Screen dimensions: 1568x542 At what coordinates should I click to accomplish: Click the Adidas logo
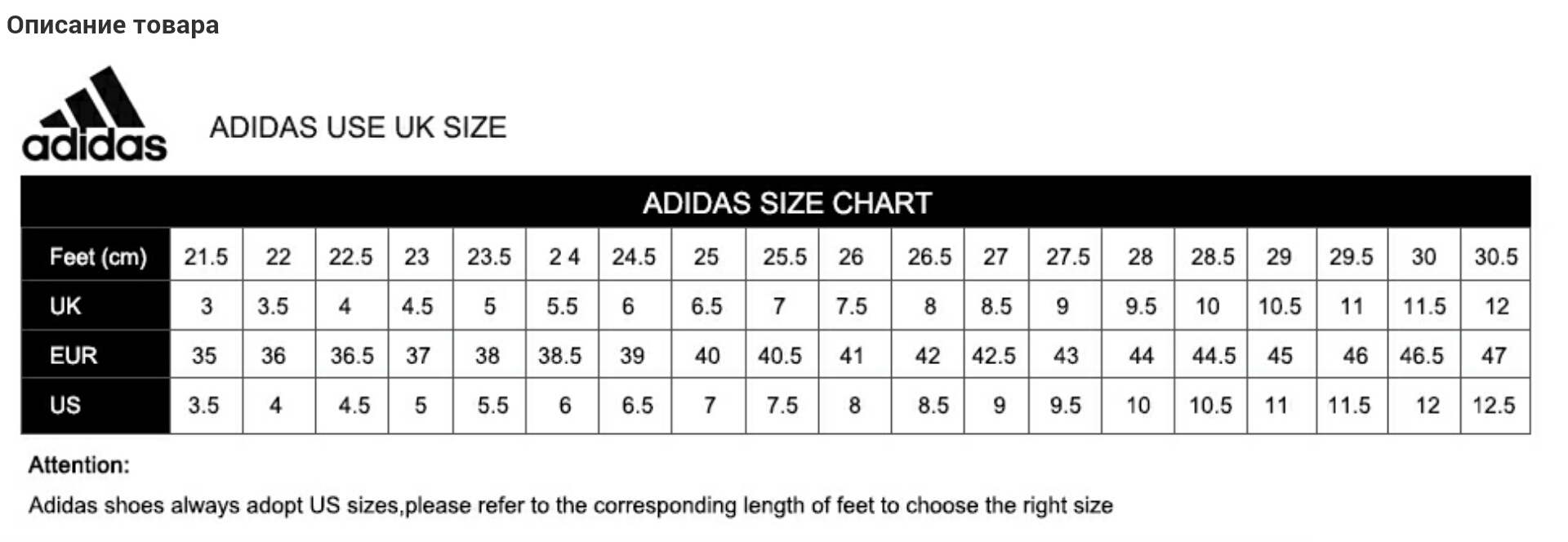95,115
